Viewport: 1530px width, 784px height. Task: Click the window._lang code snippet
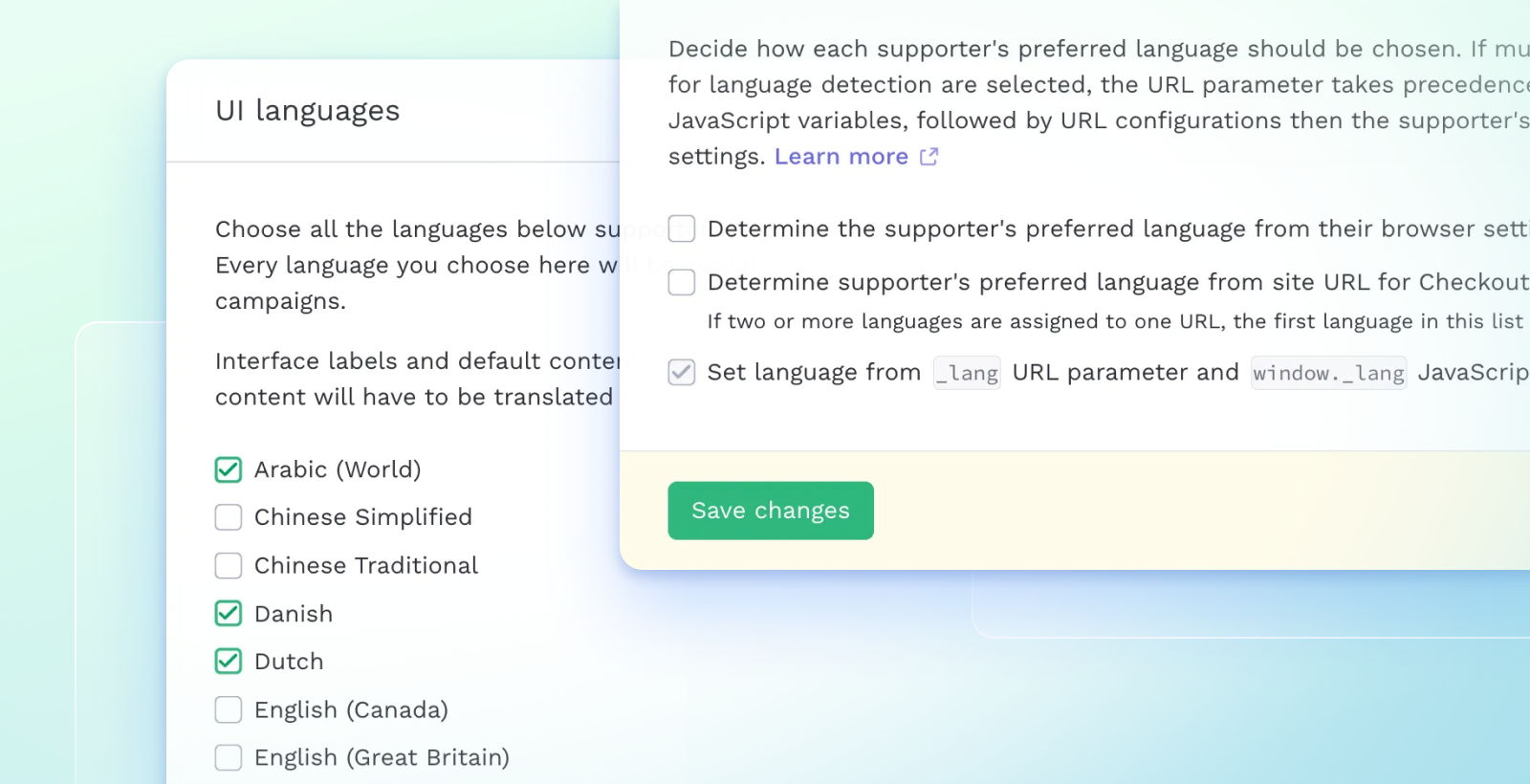click(1328, 373)
